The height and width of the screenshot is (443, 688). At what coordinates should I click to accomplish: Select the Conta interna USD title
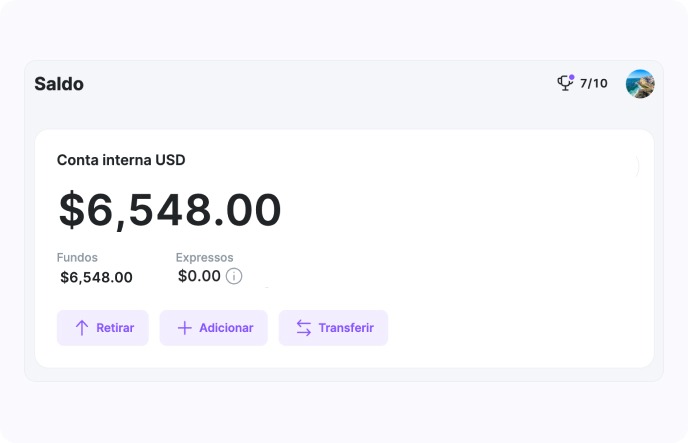coord(121,160)
